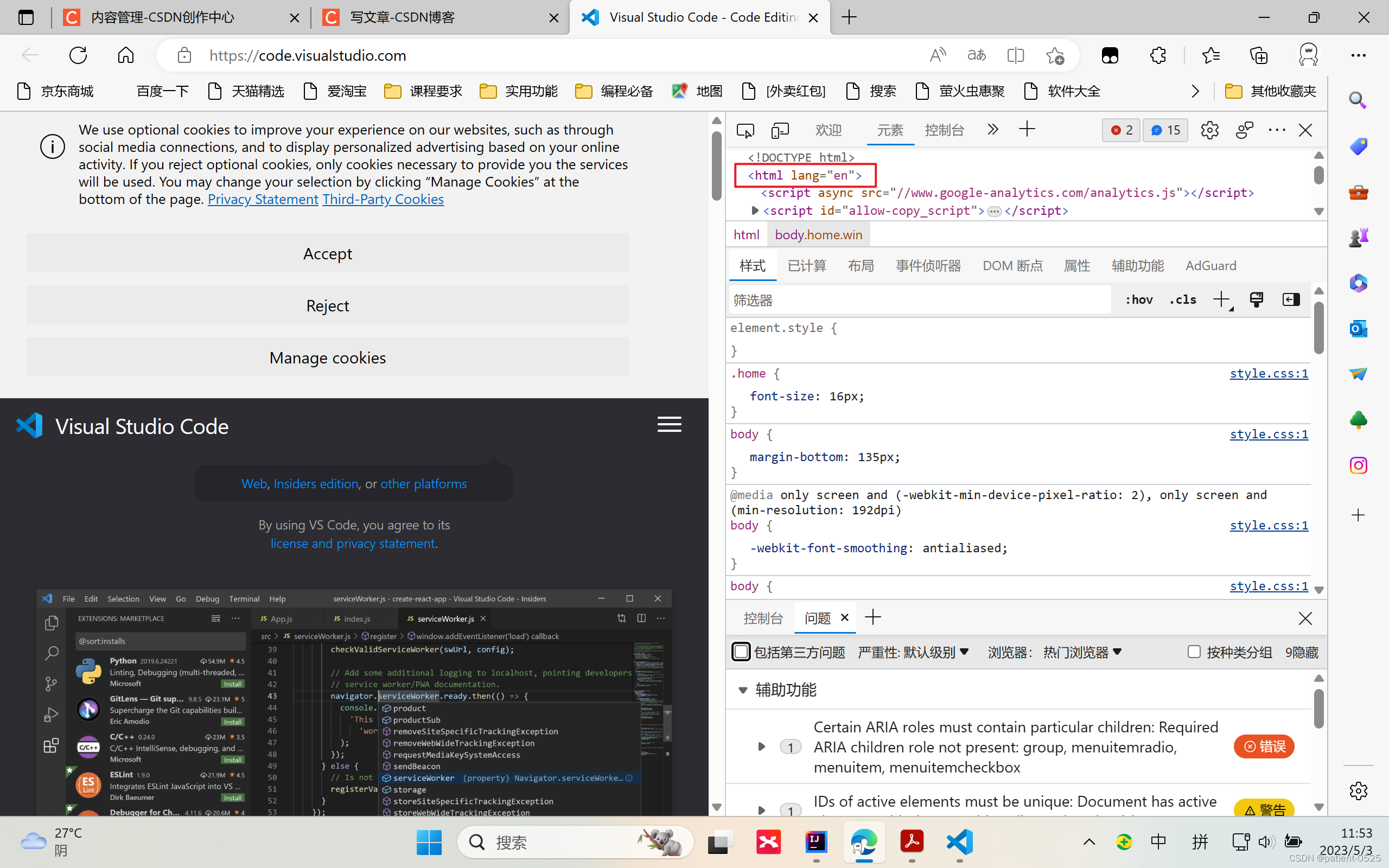
Task: Enable include third-party issues checkbox
Action: pyautogui.click(x=741, y=652)
